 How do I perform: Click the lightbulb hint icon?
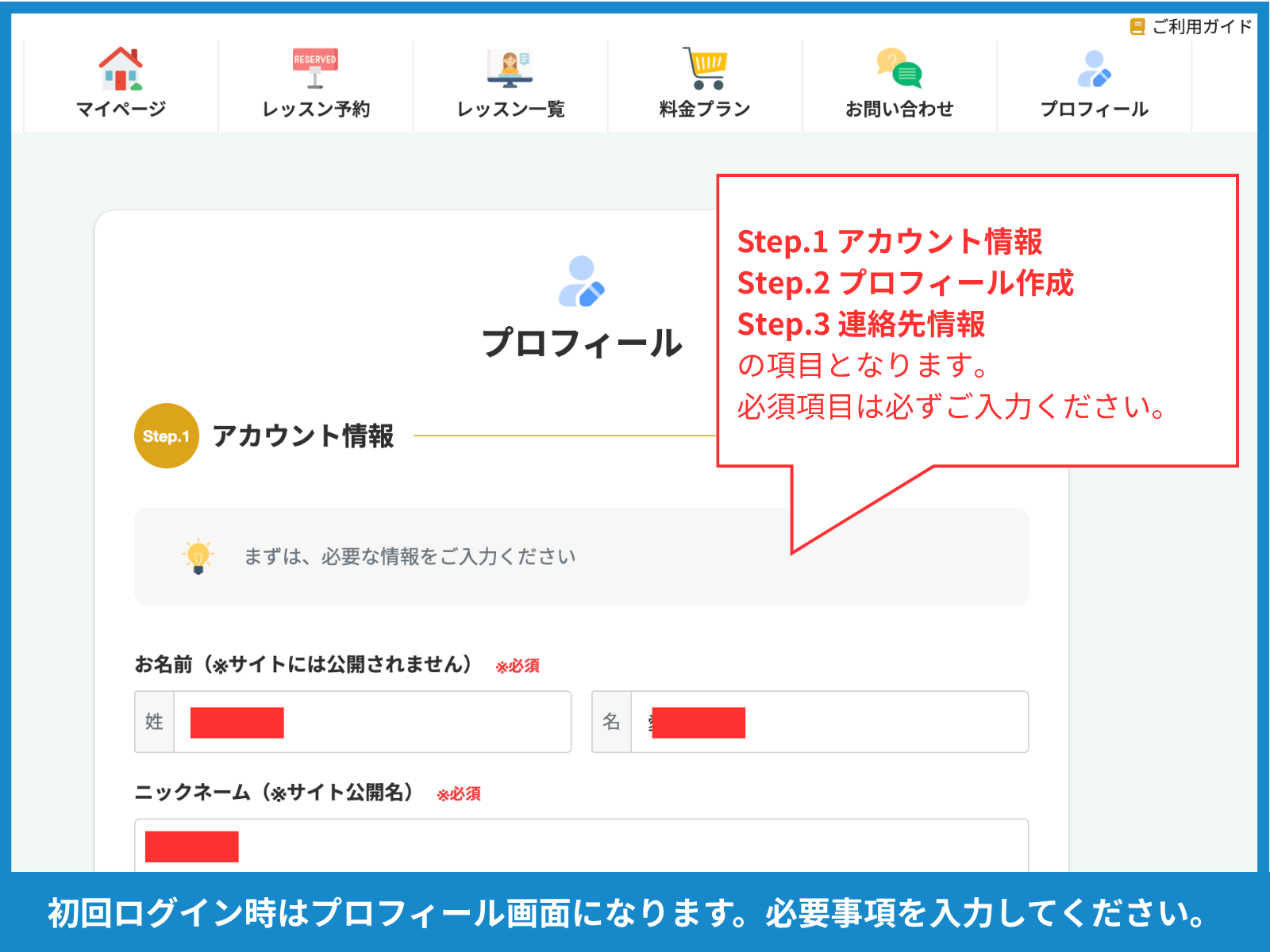(x=198, y=556)
